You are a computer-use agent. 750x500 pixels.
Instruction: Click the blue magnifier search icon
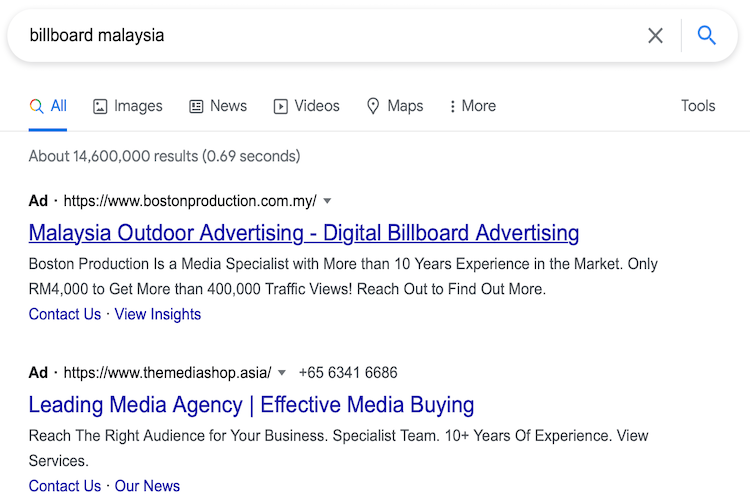706,35
